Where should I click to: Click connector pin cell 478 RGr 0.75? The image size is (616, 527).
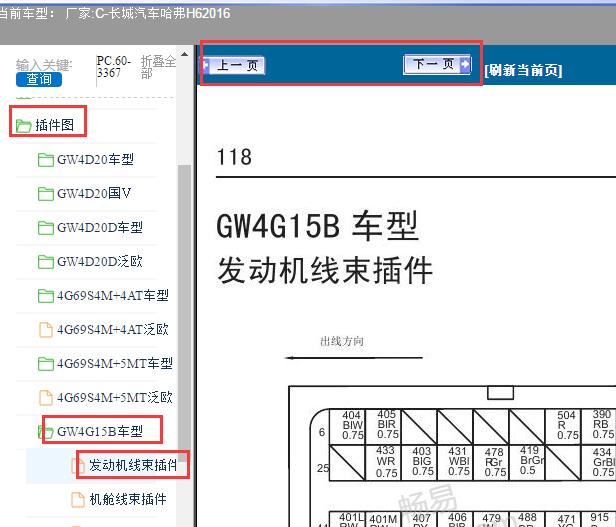click(491, 462)
